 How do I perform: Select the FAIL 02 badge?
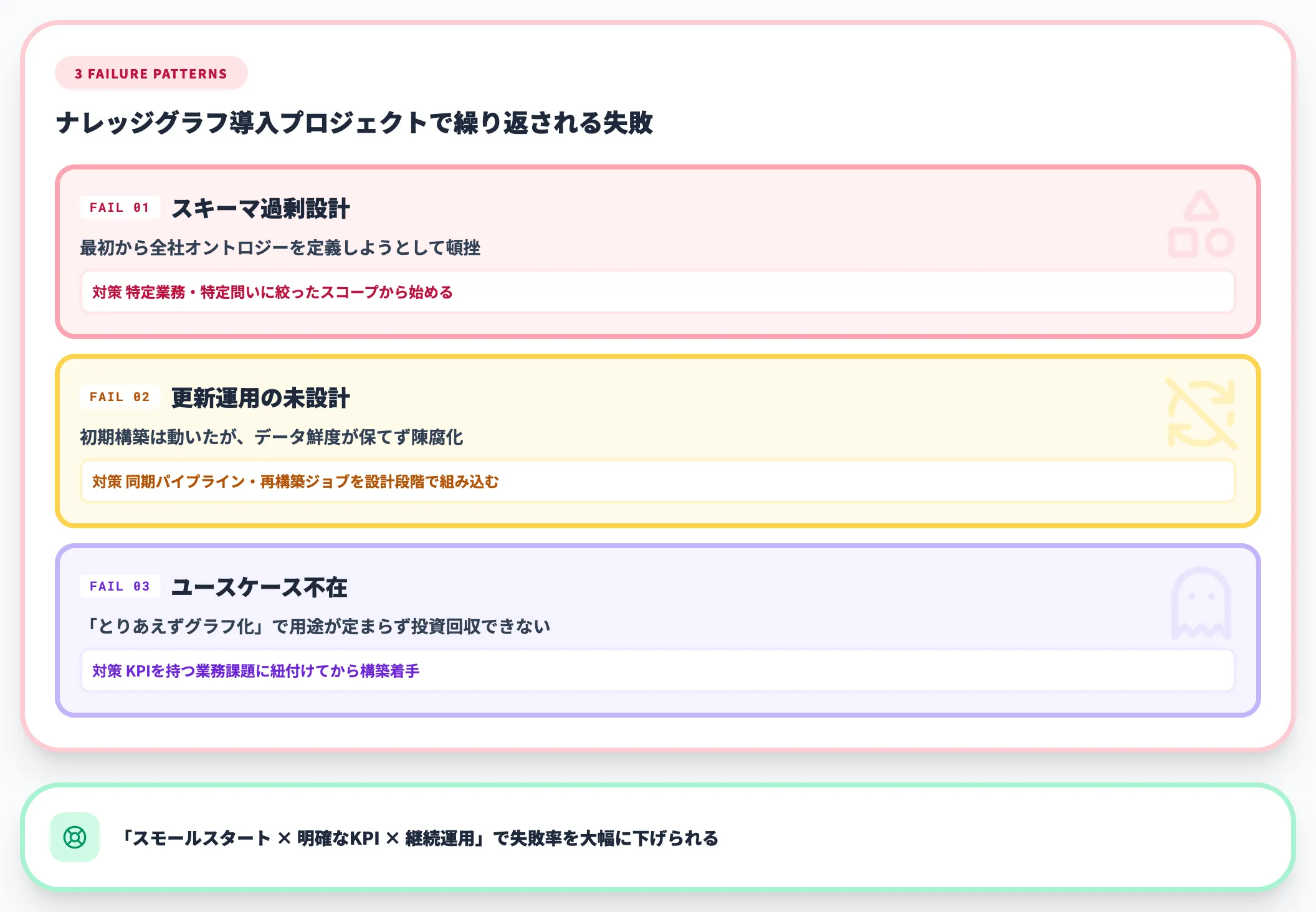(118, 397)
